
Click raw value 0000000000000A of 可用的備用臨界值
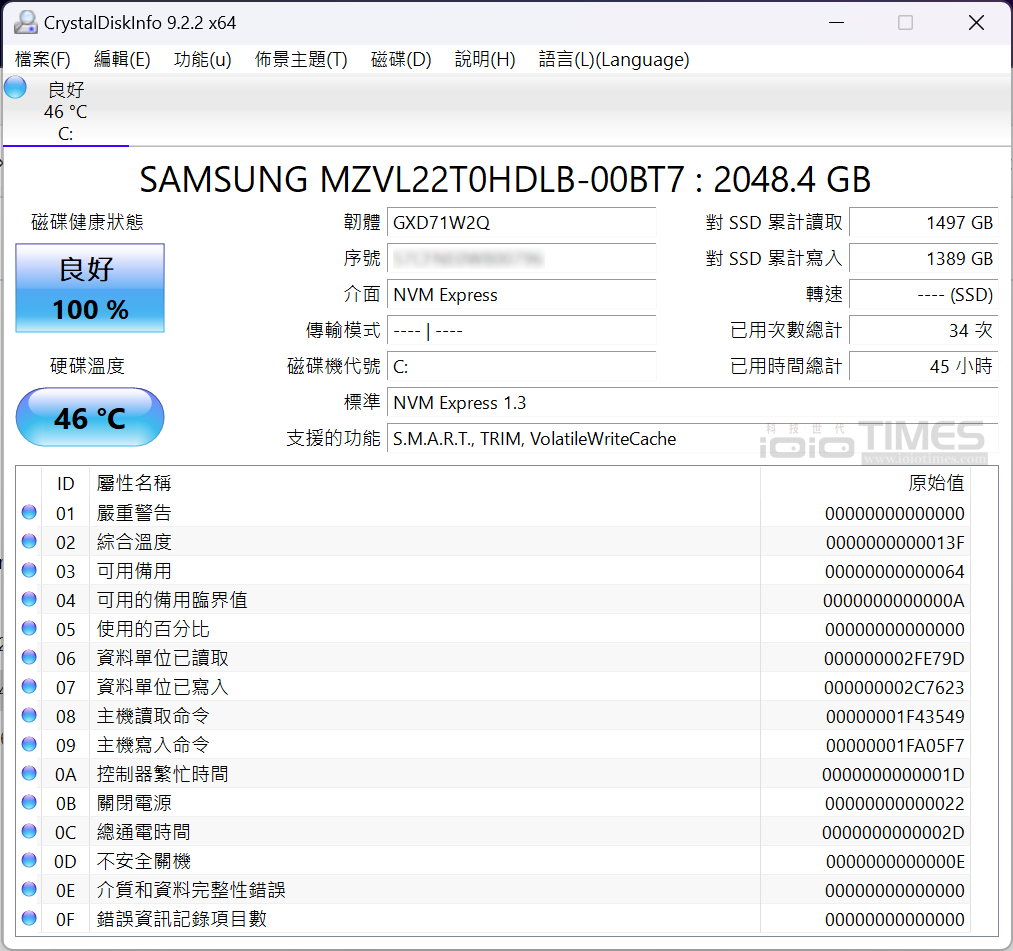[893, 601]
